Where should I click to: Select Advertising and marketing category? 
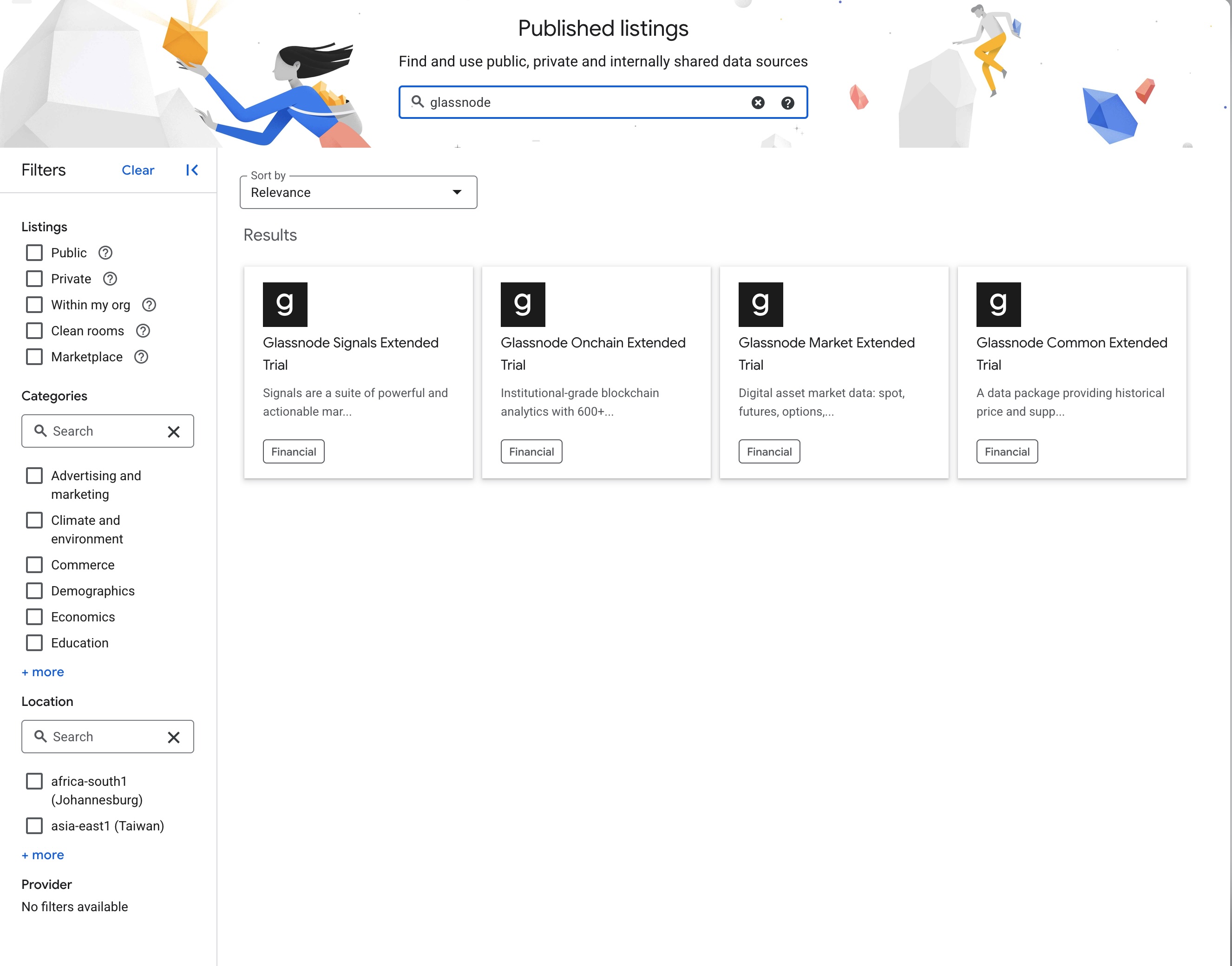tap(34, 476)
